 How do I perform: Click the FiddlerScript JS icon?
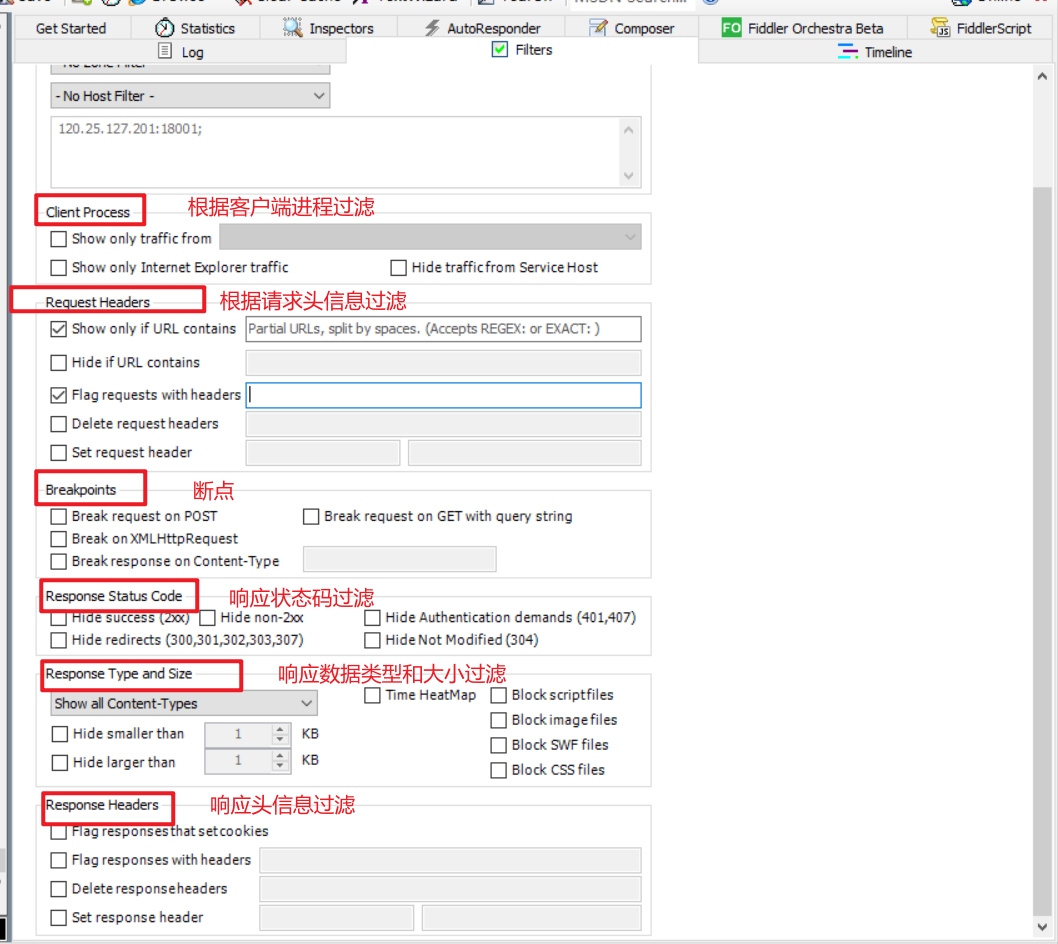point(940,28)
